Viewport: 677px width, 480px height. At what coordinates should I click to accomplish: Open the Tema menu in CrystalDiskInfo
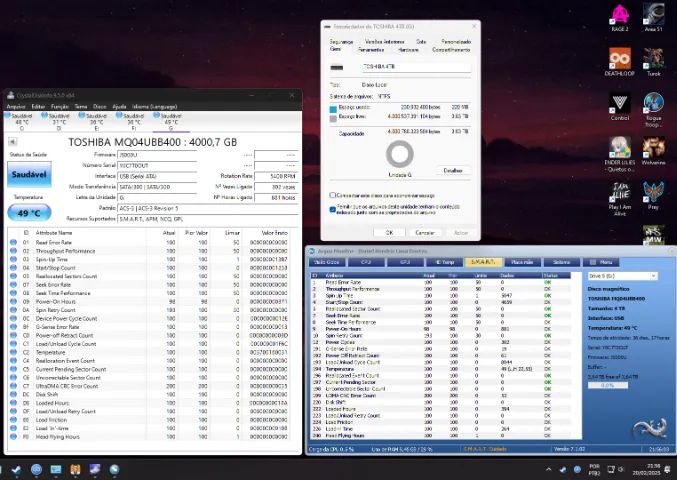pyautogui.click(x=81, y=107)
